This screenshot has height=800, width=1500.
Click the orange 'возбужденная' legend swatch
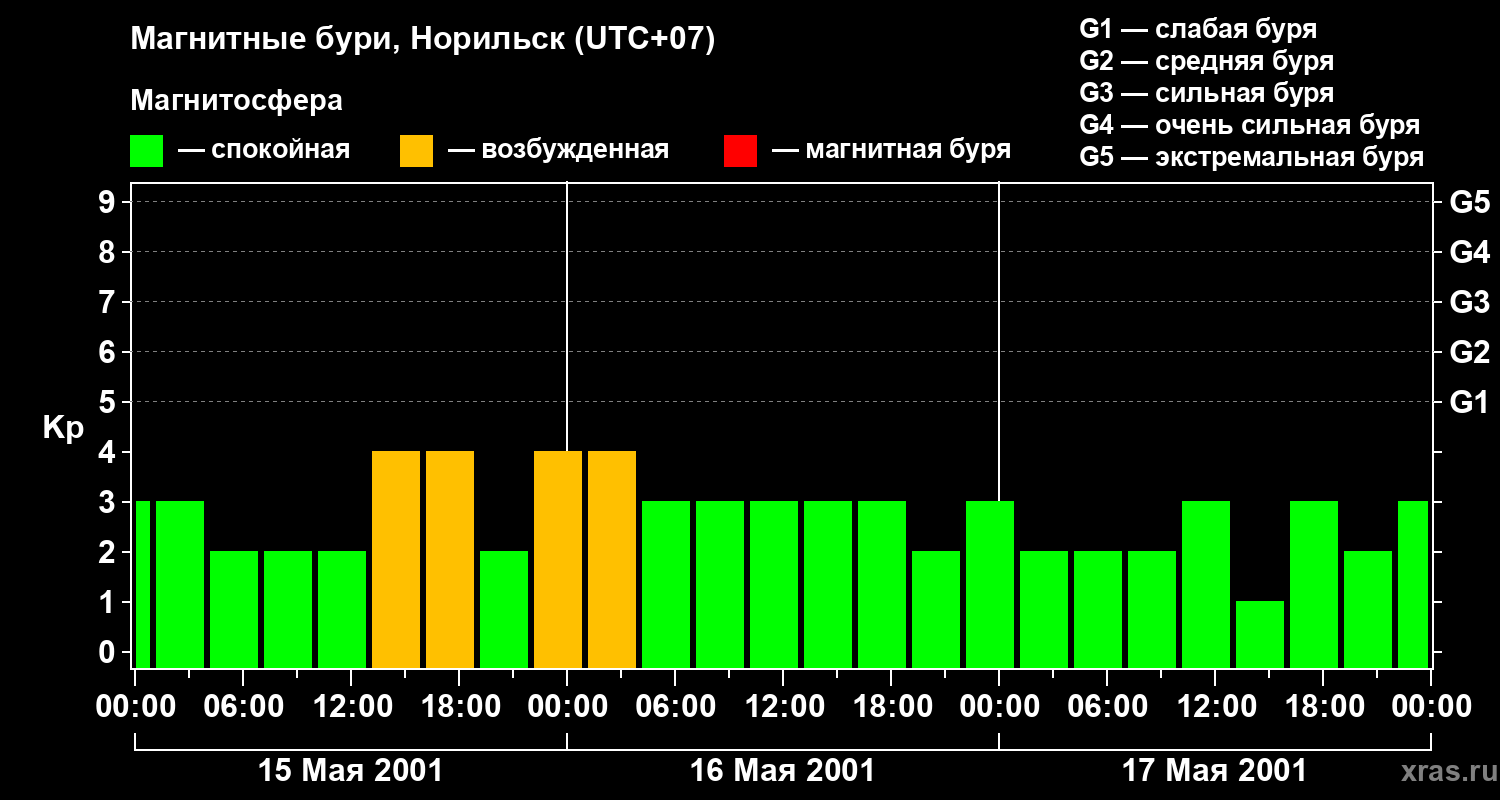(416, 151)
